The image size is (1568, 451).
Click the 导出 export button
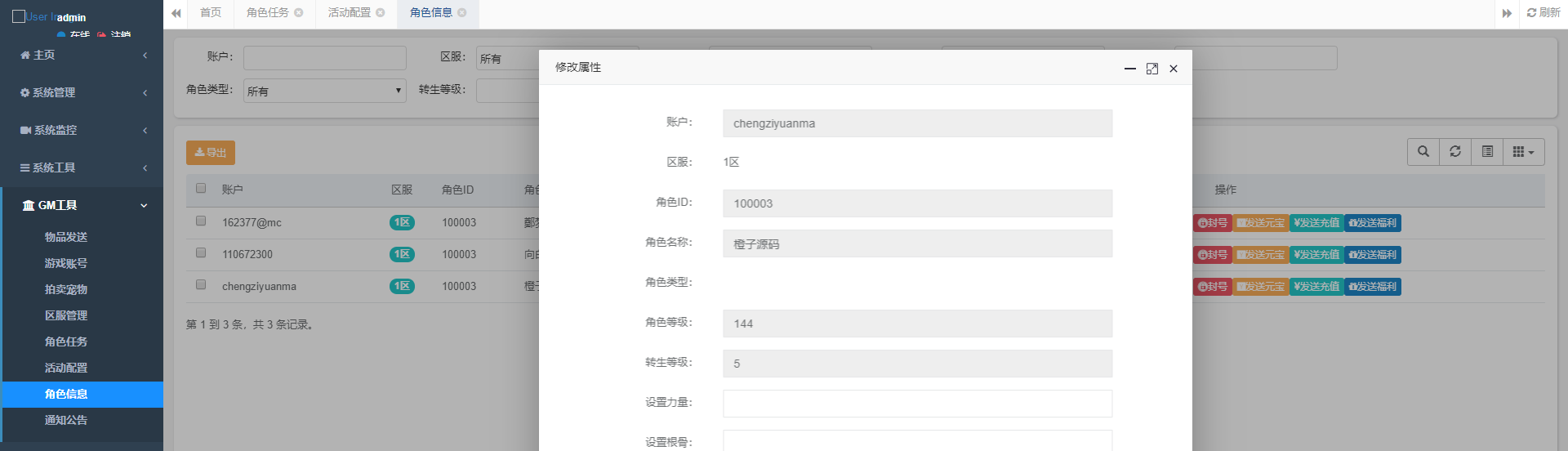[211, 153]
